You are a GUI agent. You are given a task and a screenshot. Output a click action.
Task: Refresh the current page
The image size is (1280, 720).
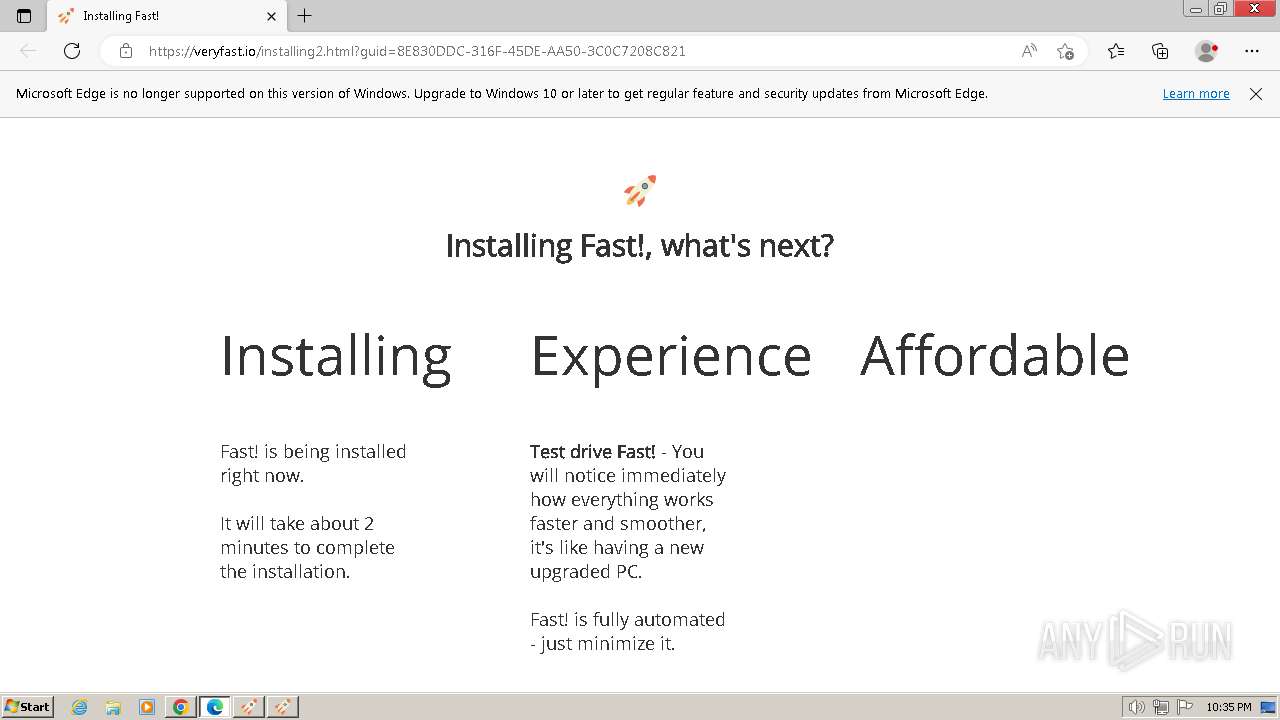(72, 51)
